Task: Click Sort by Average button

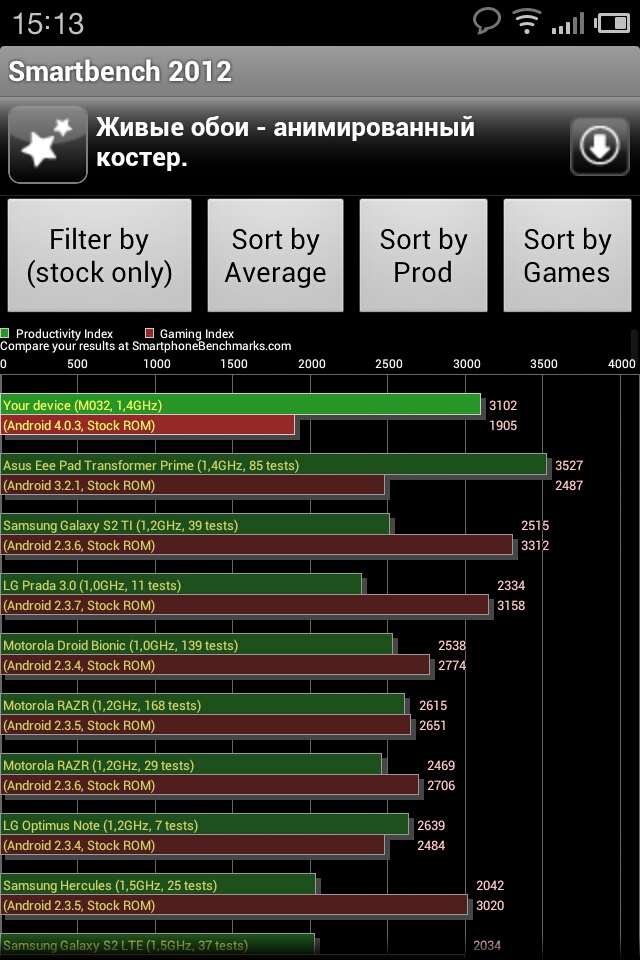Action: tap(275, 255)
